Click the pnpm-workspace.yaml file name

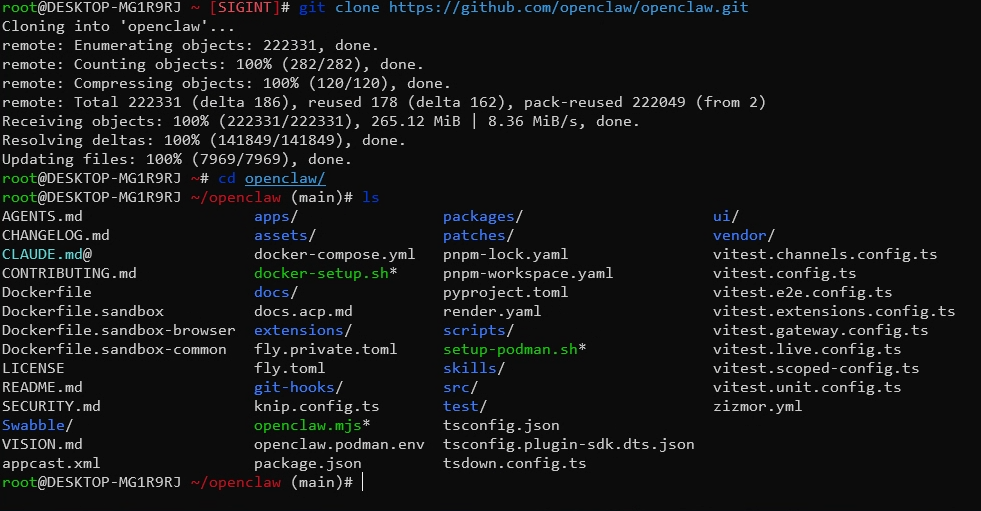coord(527,273)
